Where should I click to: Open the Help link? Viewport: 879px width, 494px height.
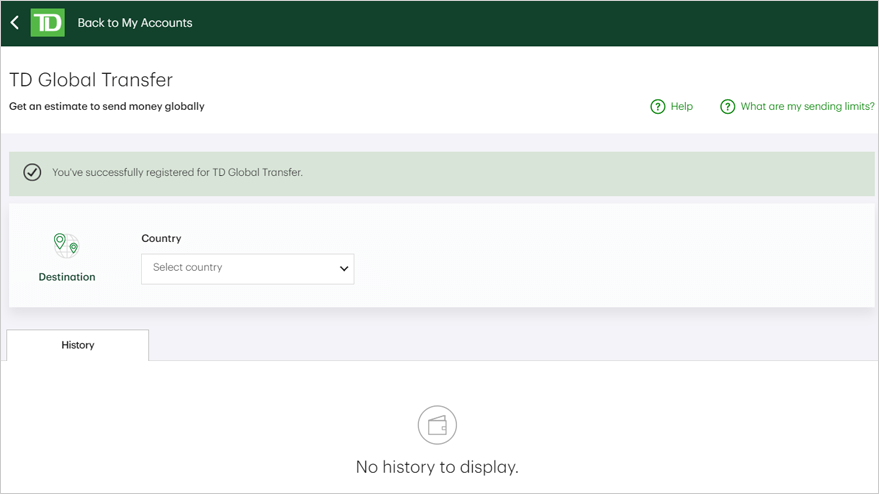pyautogui.click(x=682, y=107)
